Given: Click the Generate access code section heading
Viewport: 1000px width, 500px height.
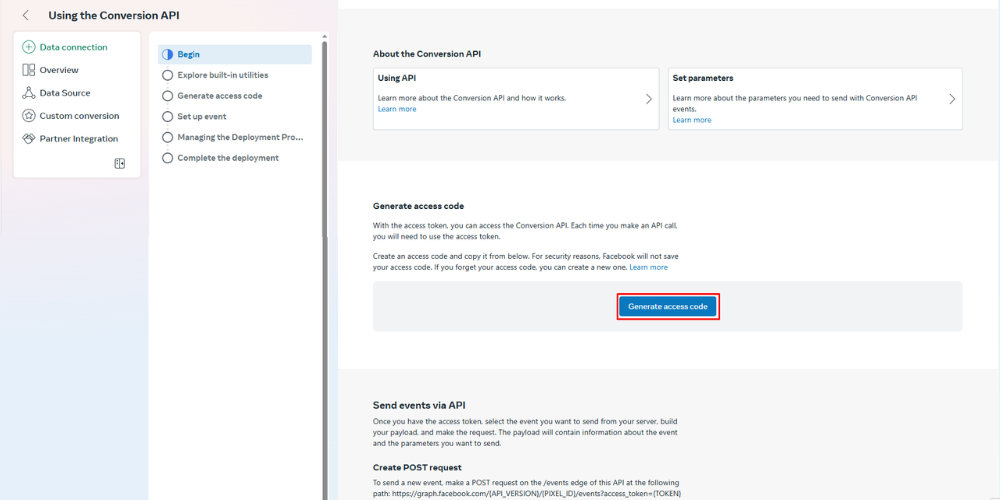Looking at the screenshot, I should [418, 207].
